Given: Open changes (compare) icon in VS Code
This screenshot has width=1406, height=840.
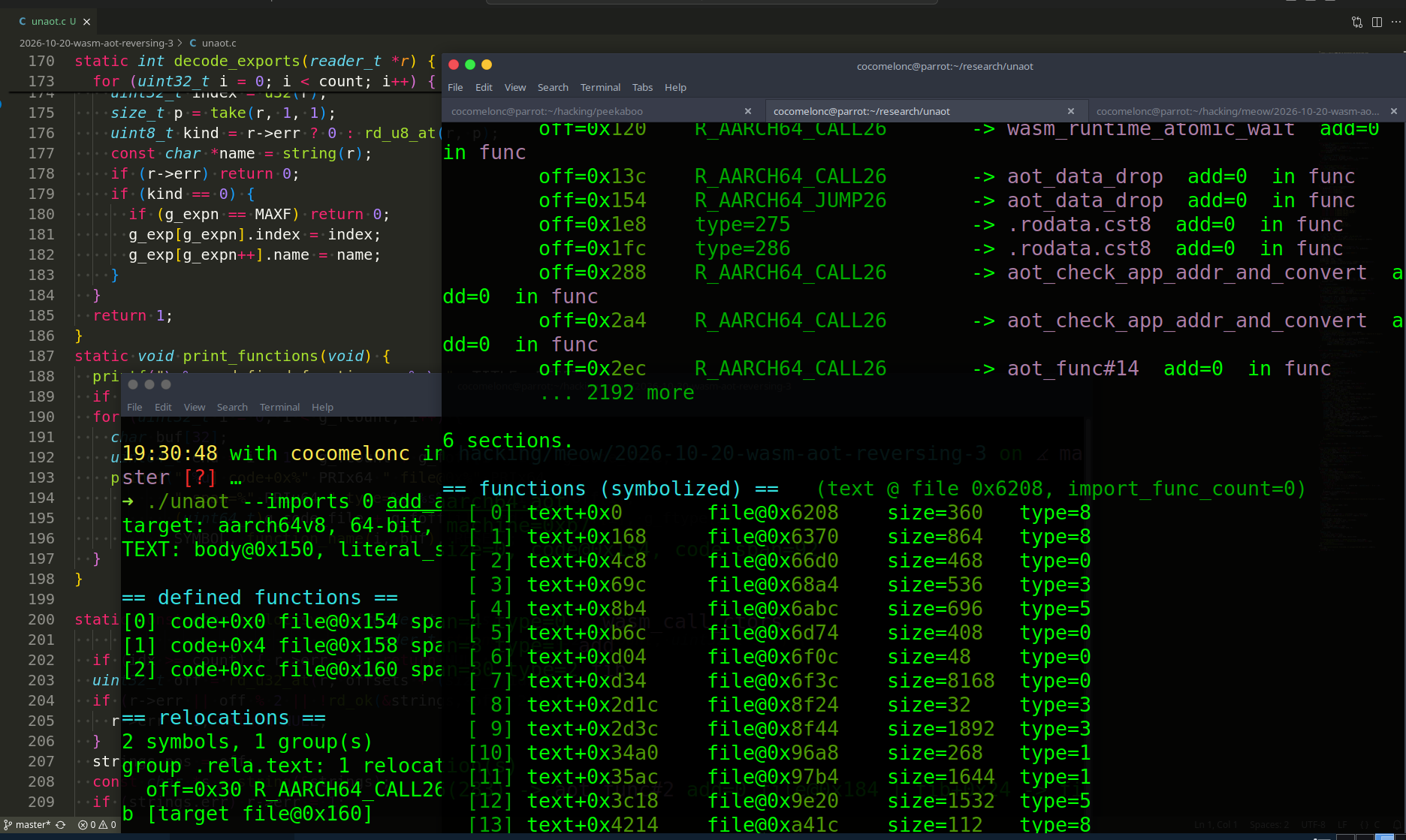Looking at the screenshot, I should click(1357, 22).
